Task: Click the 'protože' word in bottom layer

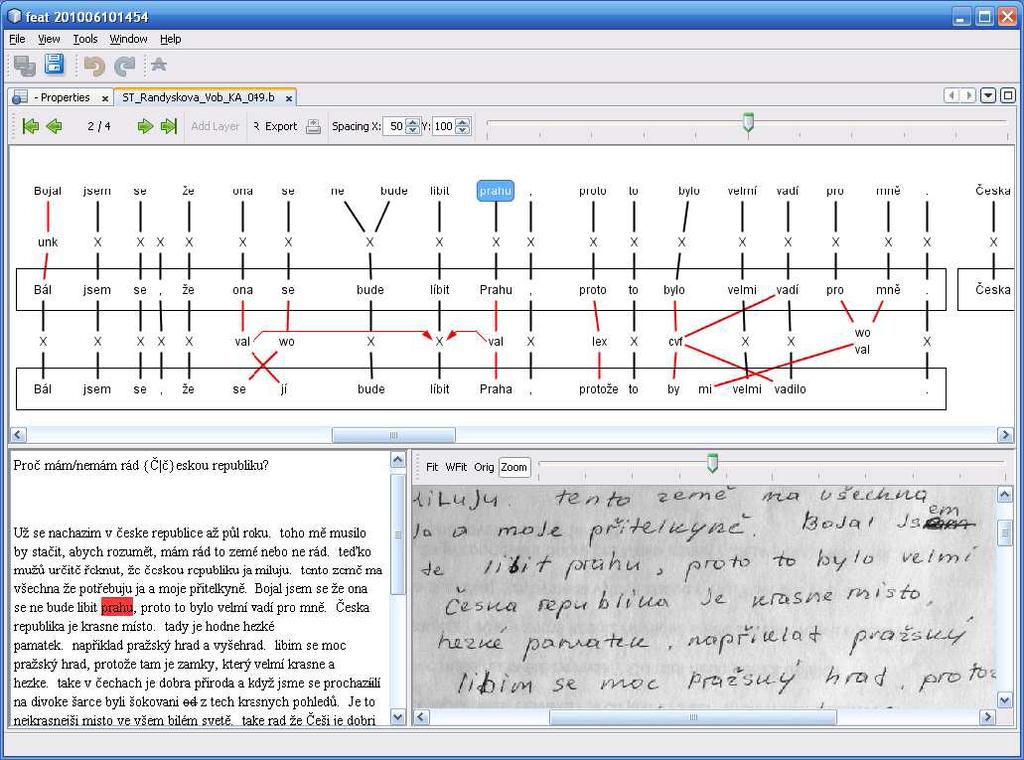Action: (598, 389)
